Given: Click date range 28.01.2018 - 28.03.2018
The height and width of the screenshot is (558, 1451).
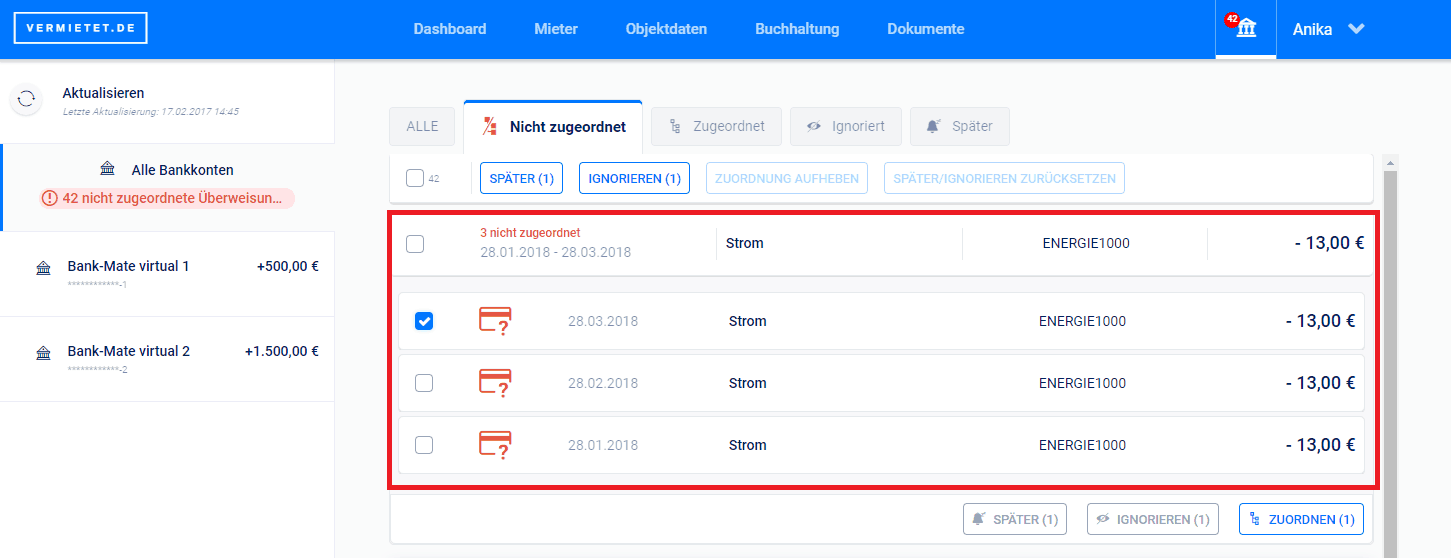Looking at the screenshot, I should [x=555, y=252].
